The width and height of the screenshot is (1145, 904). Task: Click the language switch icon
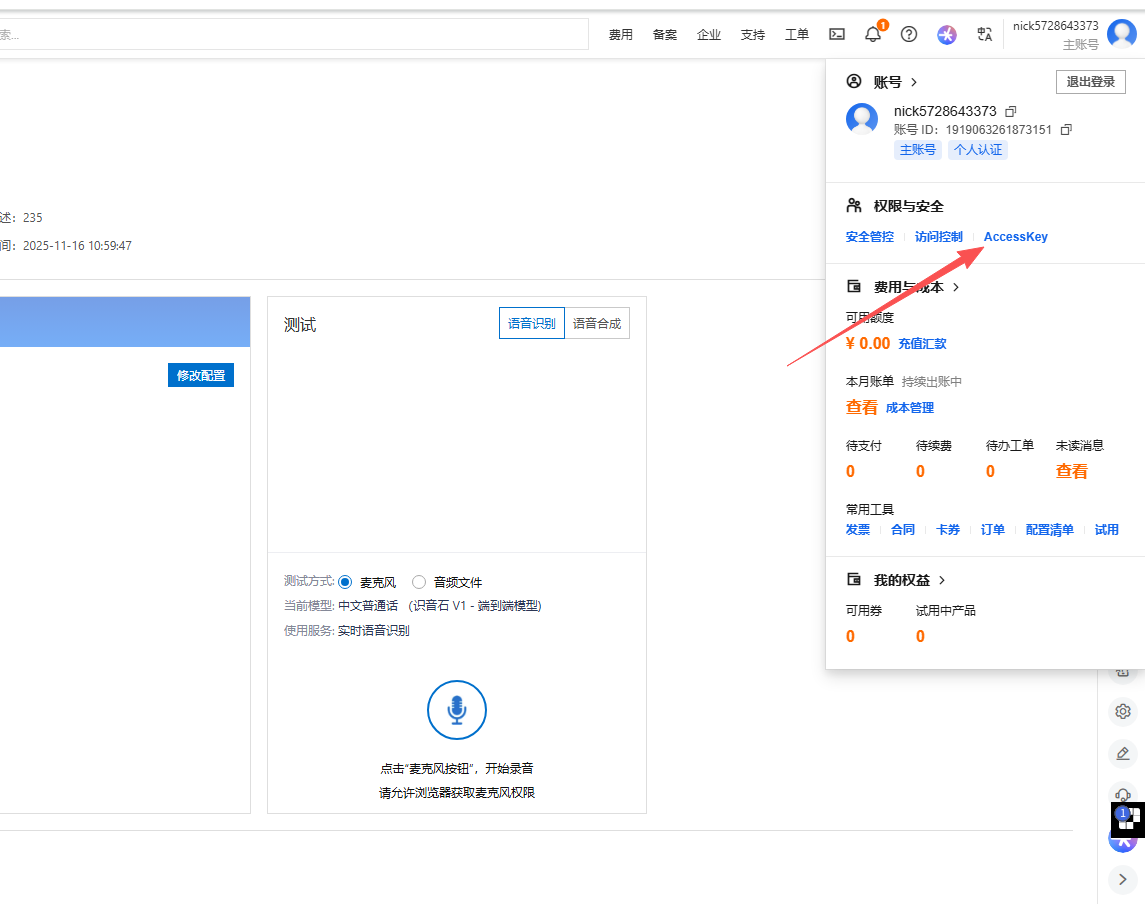pos(984,34)
